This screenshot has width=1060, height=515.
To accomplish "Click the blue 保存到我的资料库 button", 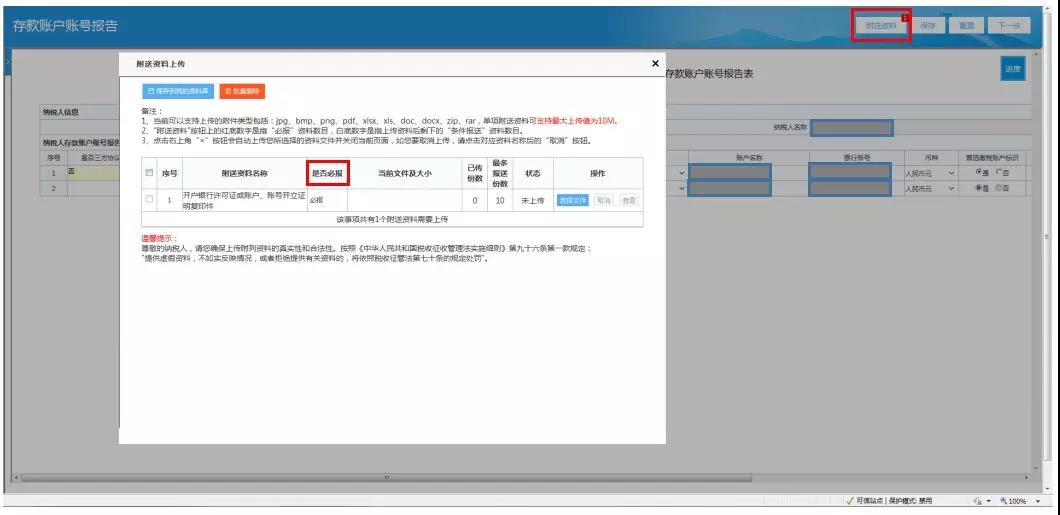I will [177, 91].
